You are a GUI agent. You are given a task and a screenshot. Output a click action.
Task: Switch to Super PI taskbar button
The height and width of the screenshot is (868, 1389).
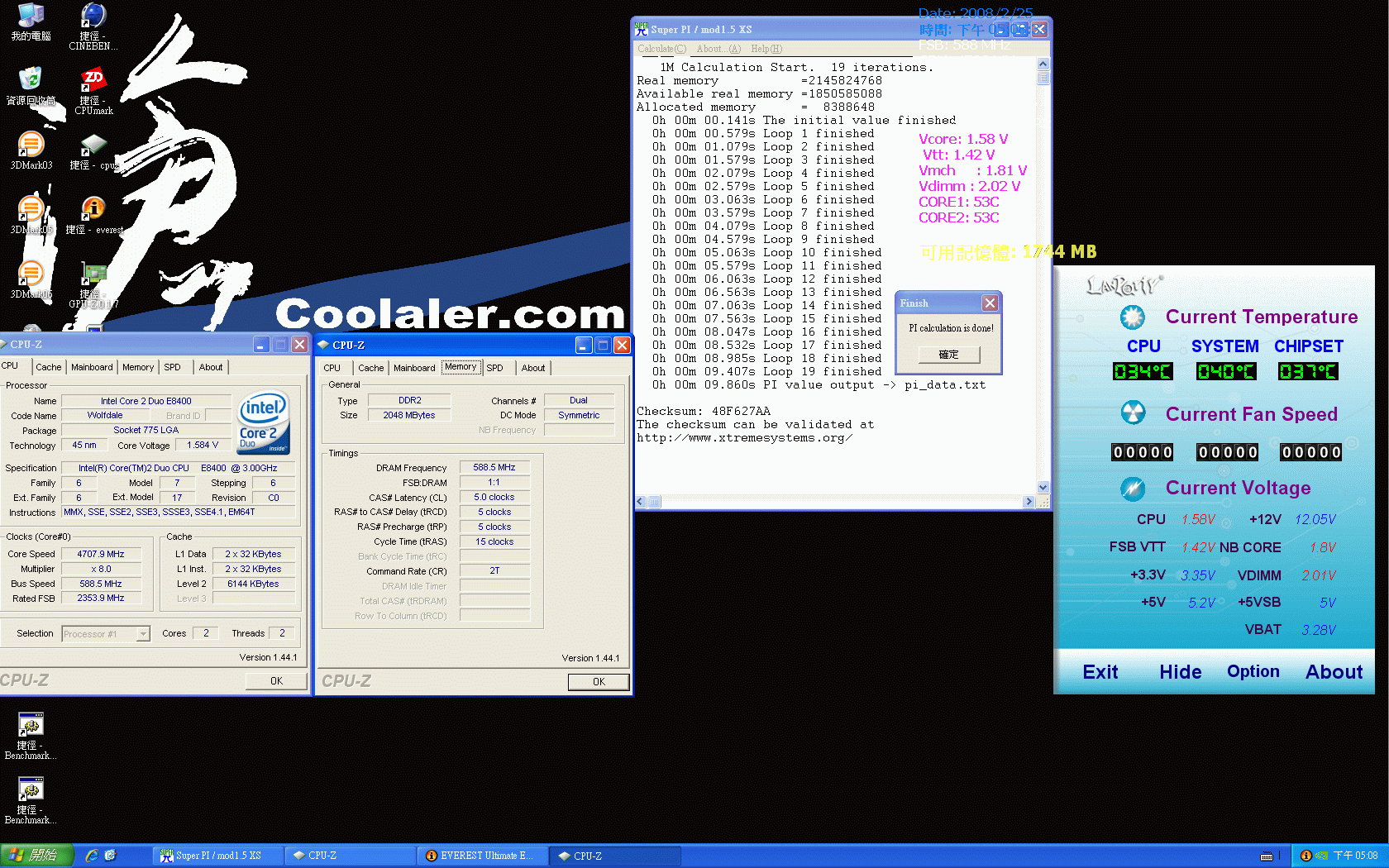218,856
